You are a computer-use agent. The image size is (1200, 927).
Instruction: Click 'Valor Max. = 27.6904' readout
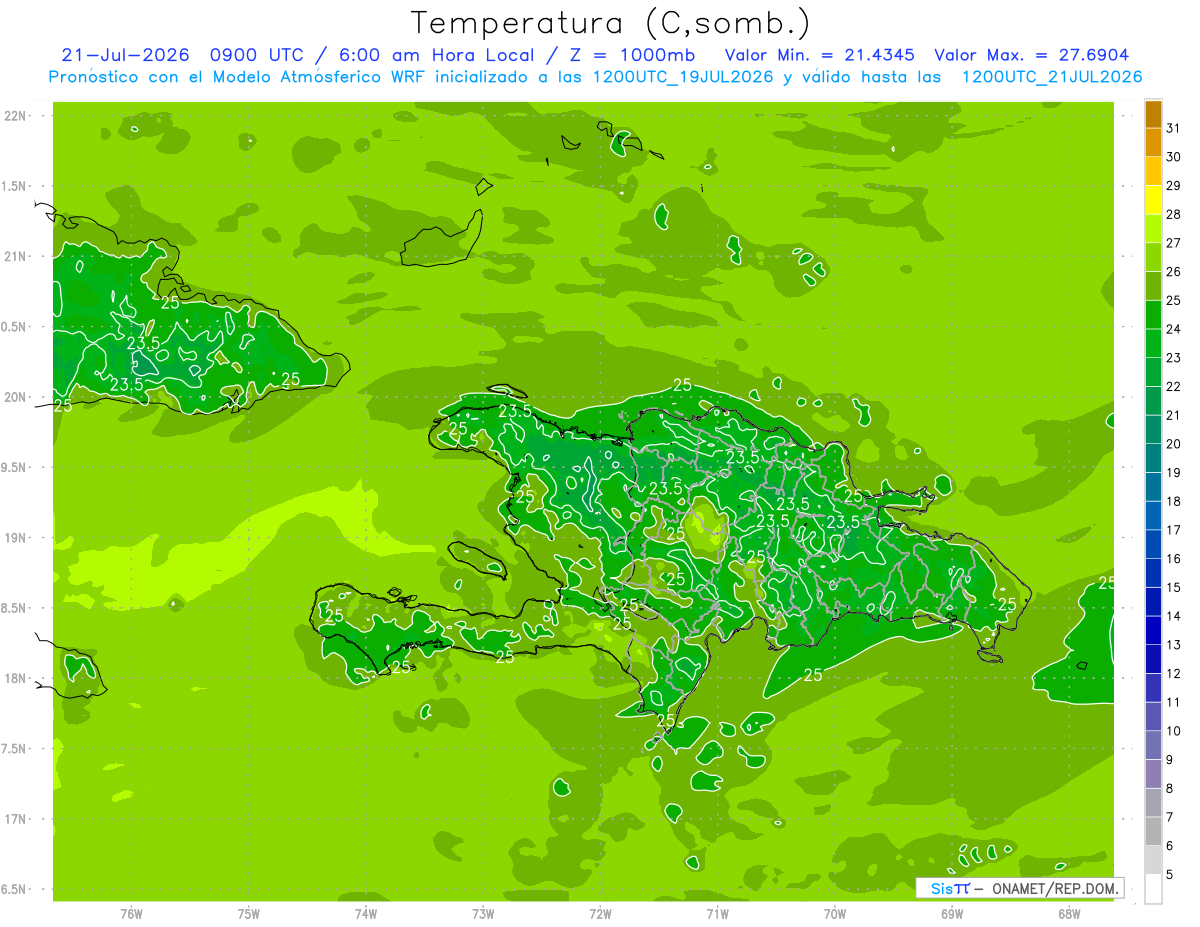(1032, 55)
